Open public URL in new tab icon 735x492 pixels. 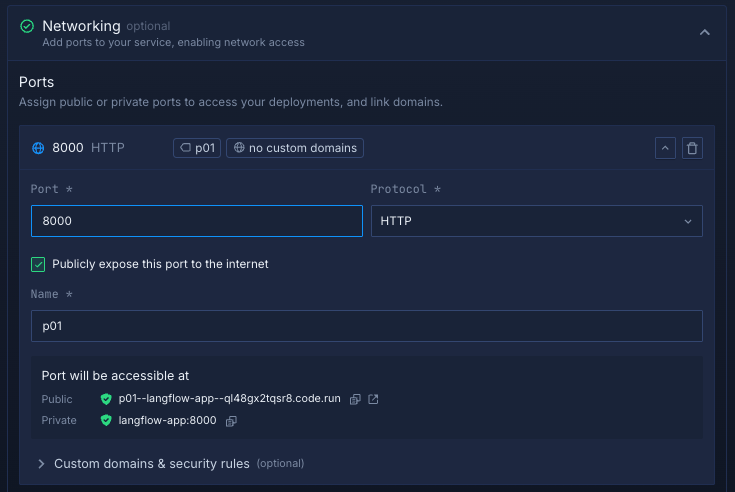[373, 399]
